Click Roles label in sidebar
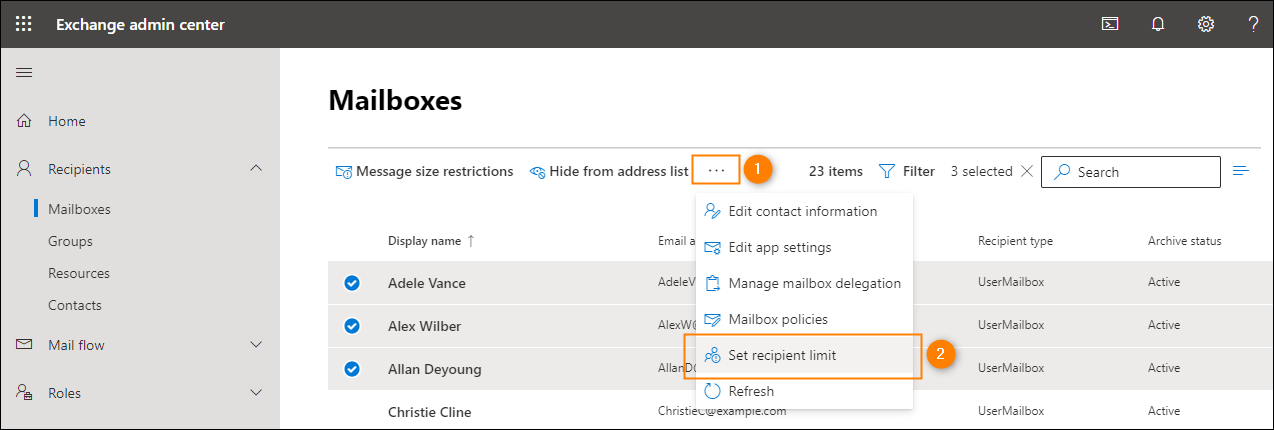1274x430 pixels. pos(64,393)
